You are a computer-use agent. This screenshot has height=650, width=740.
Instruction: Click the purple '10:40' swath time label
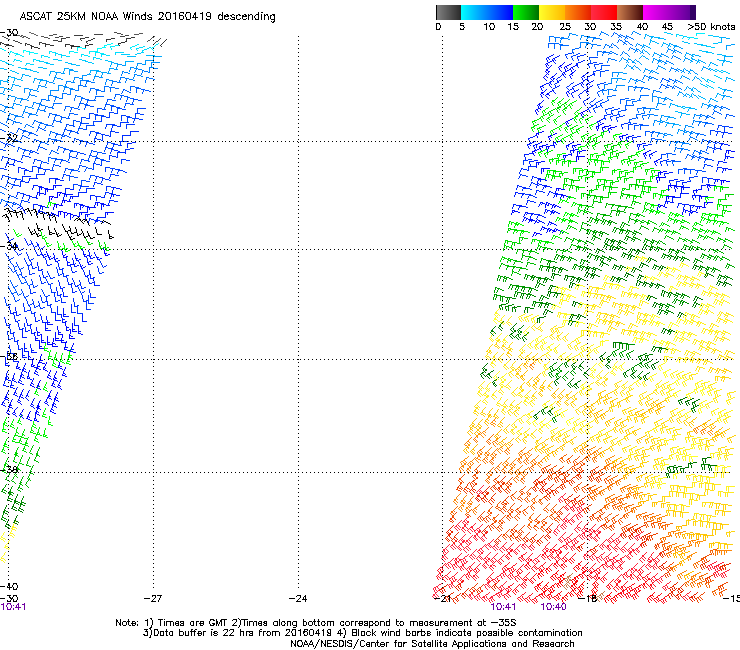(x=553, y=607)
